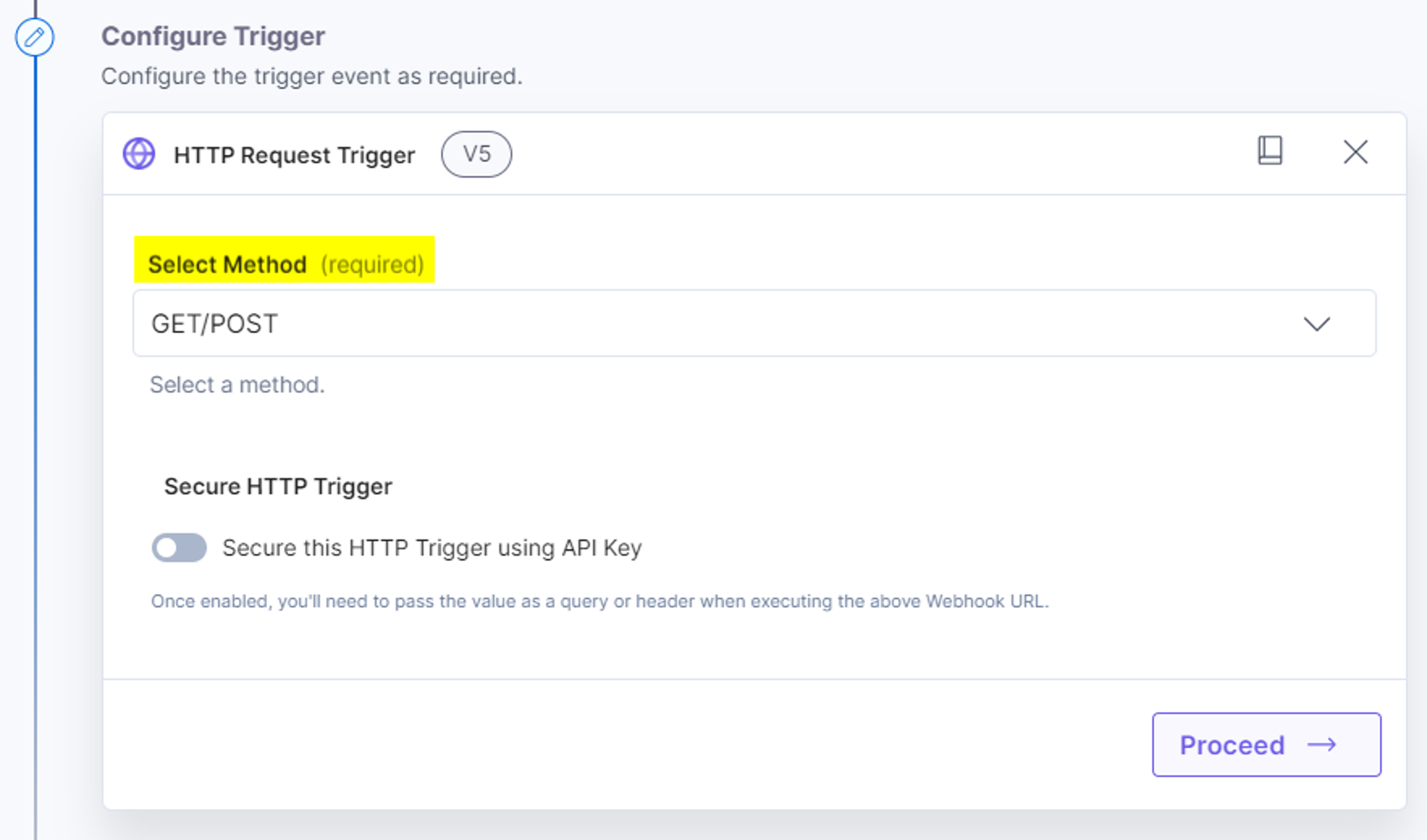Open the documentation book icon
The width and height of the screenshot is (1427, 840).
1270,150
